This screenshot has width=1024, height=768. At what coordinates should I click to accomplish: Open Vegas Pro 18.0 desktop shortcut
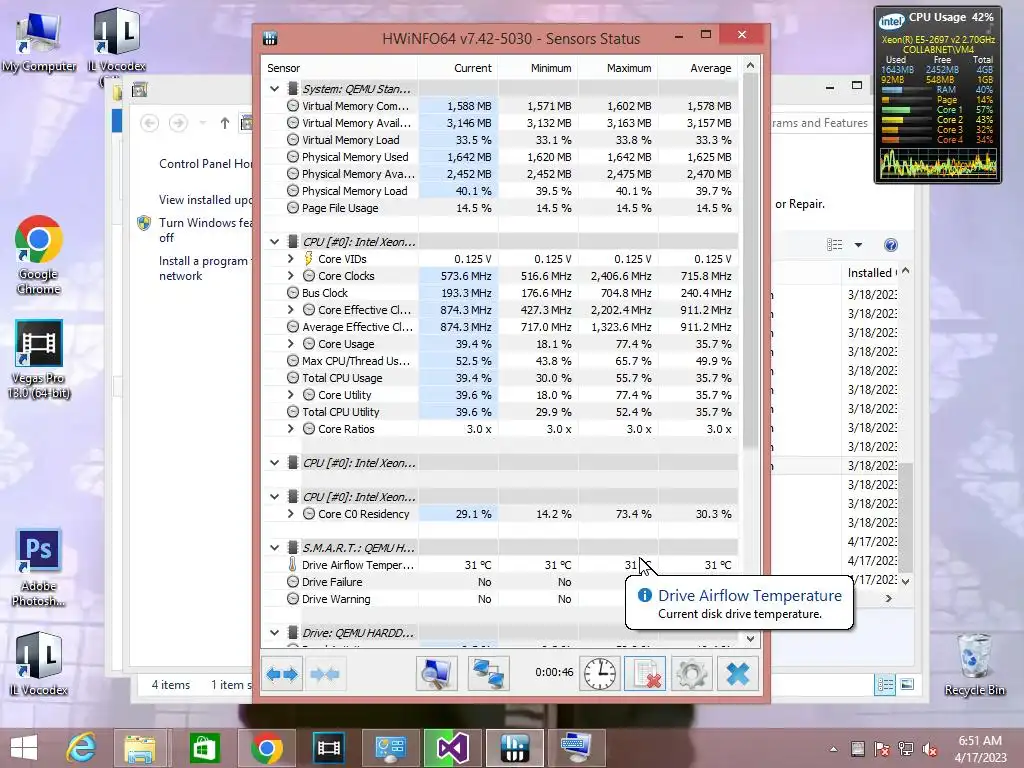[x=39, y=359]
